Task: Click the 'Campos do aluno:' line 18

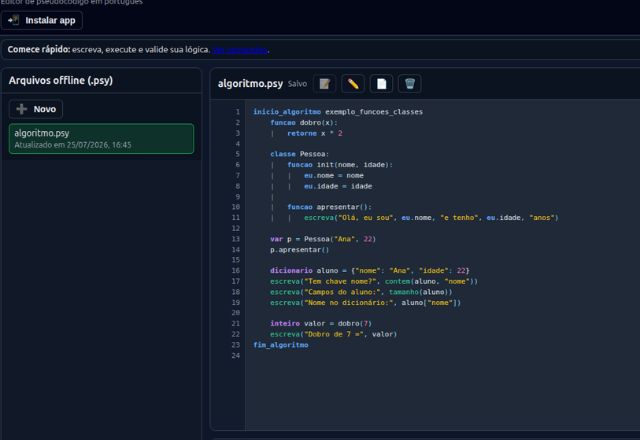Action: pos(361,292)
